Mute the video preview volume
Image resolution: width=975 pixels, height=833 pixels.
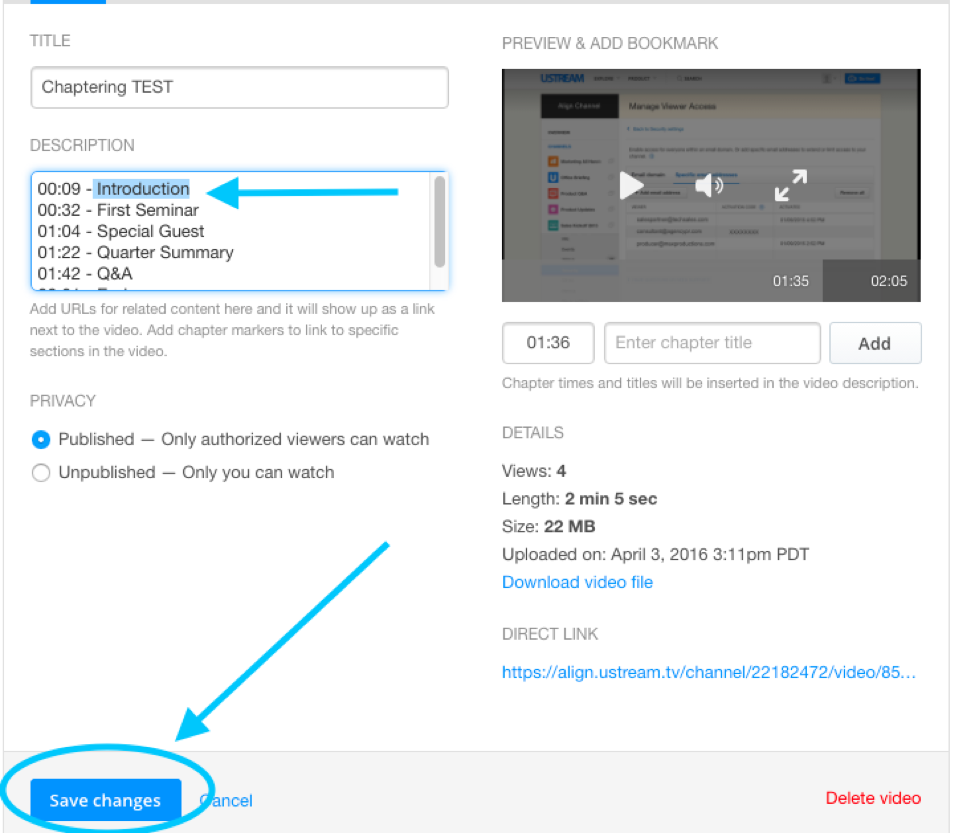(709, 185)
